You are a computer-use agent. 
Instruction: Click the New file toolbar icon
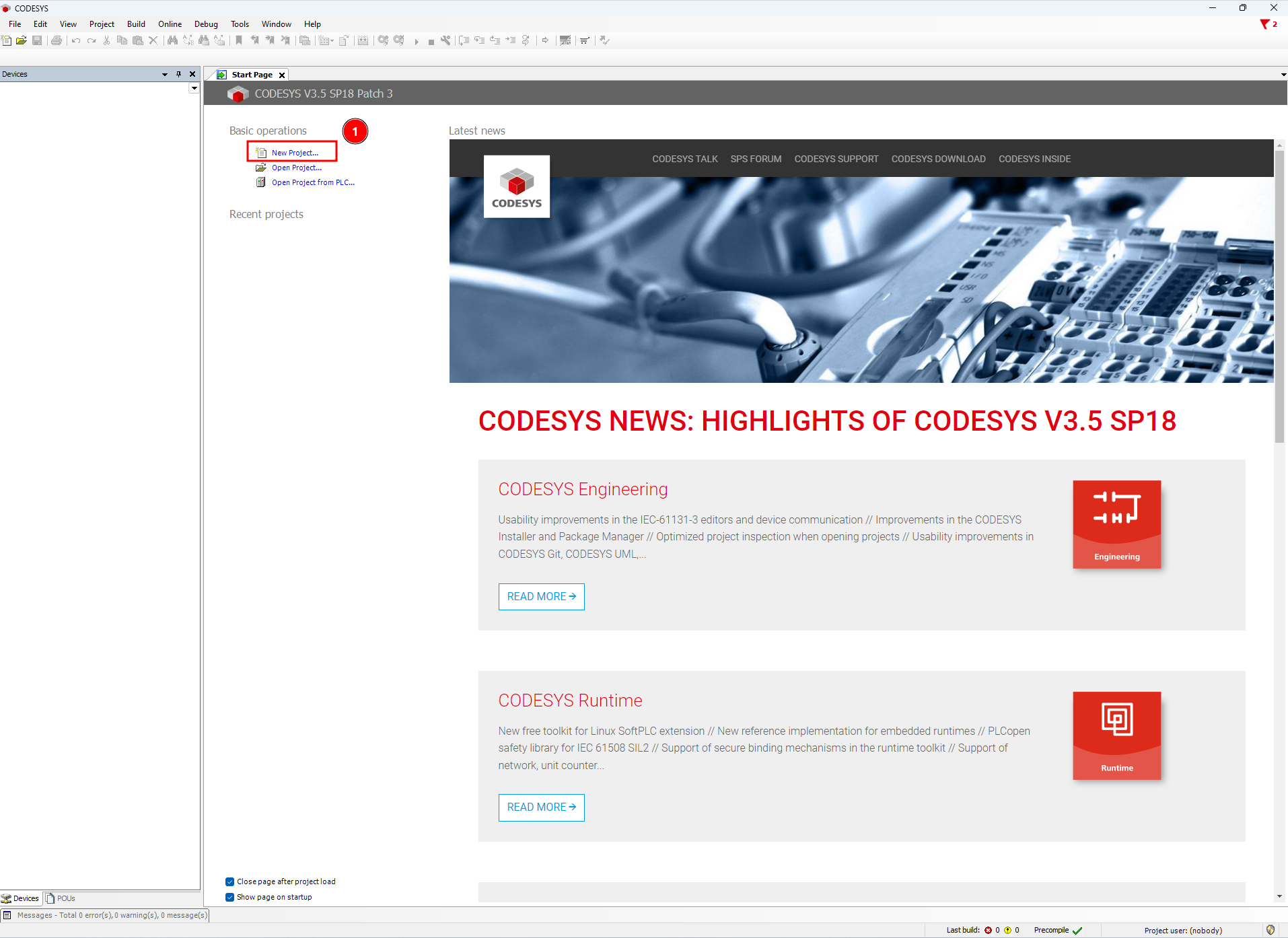pos(7,40)
